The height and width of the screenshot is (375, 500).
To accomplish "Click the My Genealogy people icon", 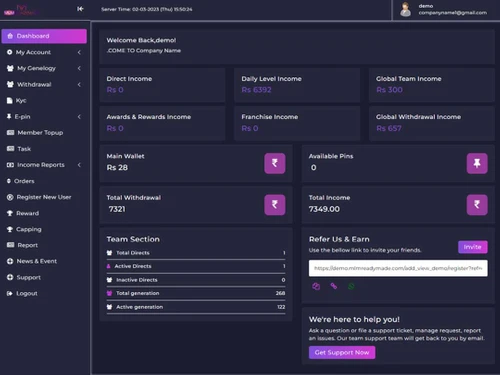I will (x=10, y=68).
